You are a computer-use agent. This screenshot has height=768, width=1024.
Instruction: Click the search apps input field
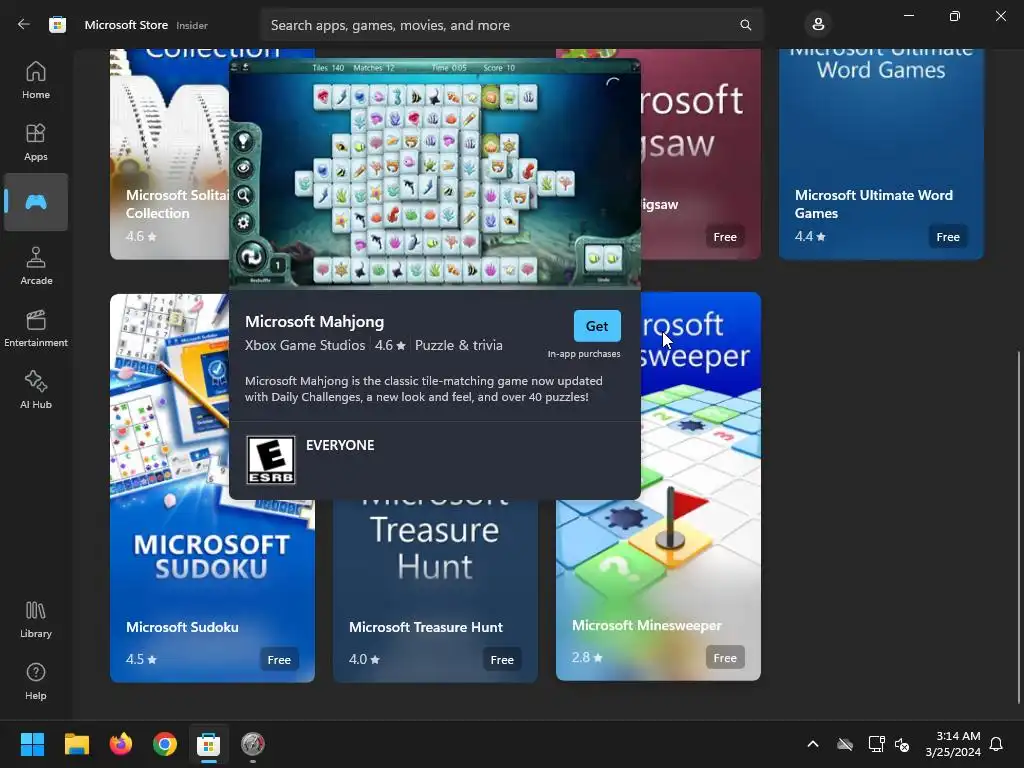click(511, 25)
